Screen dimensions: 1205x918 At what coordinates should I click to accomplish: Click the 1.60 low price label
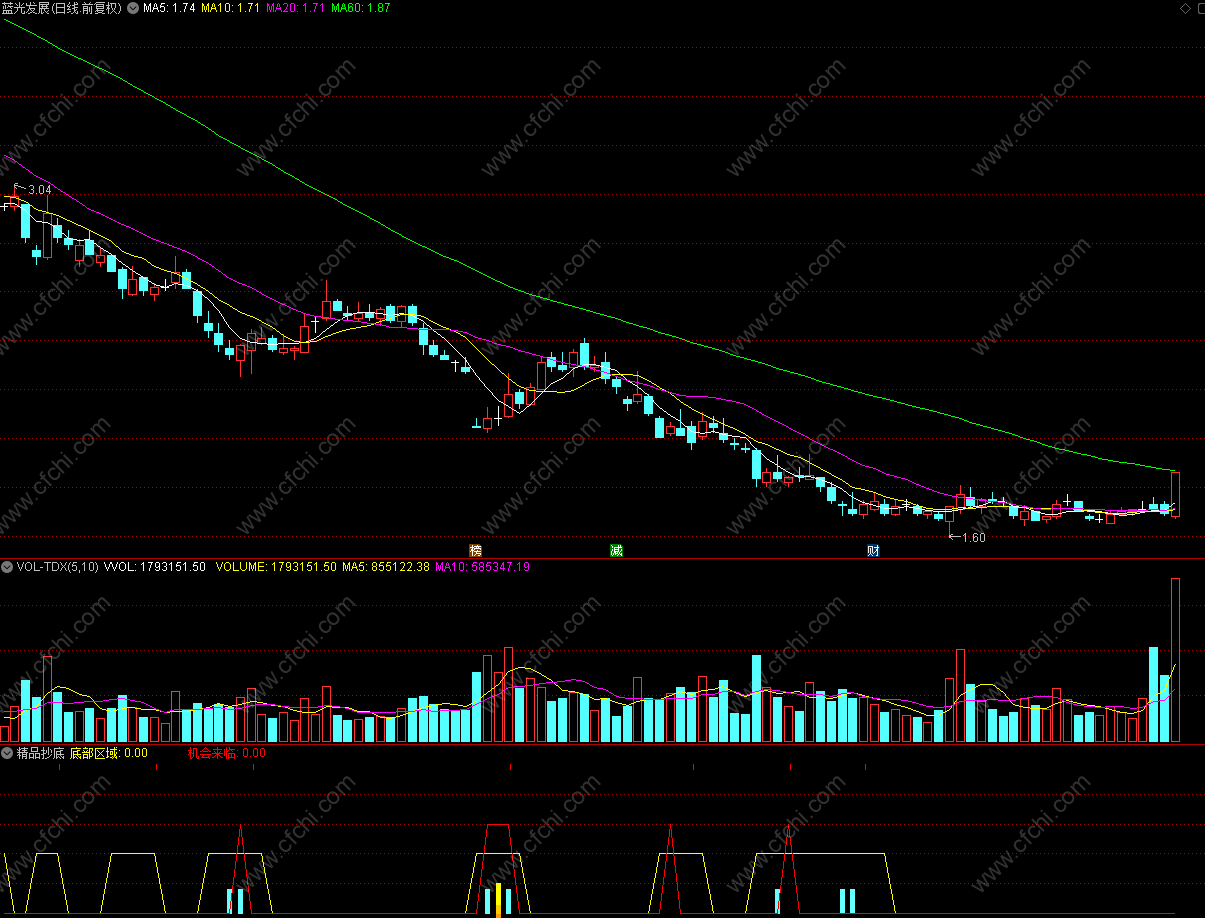pyautogui.click(x=974, y=538)
